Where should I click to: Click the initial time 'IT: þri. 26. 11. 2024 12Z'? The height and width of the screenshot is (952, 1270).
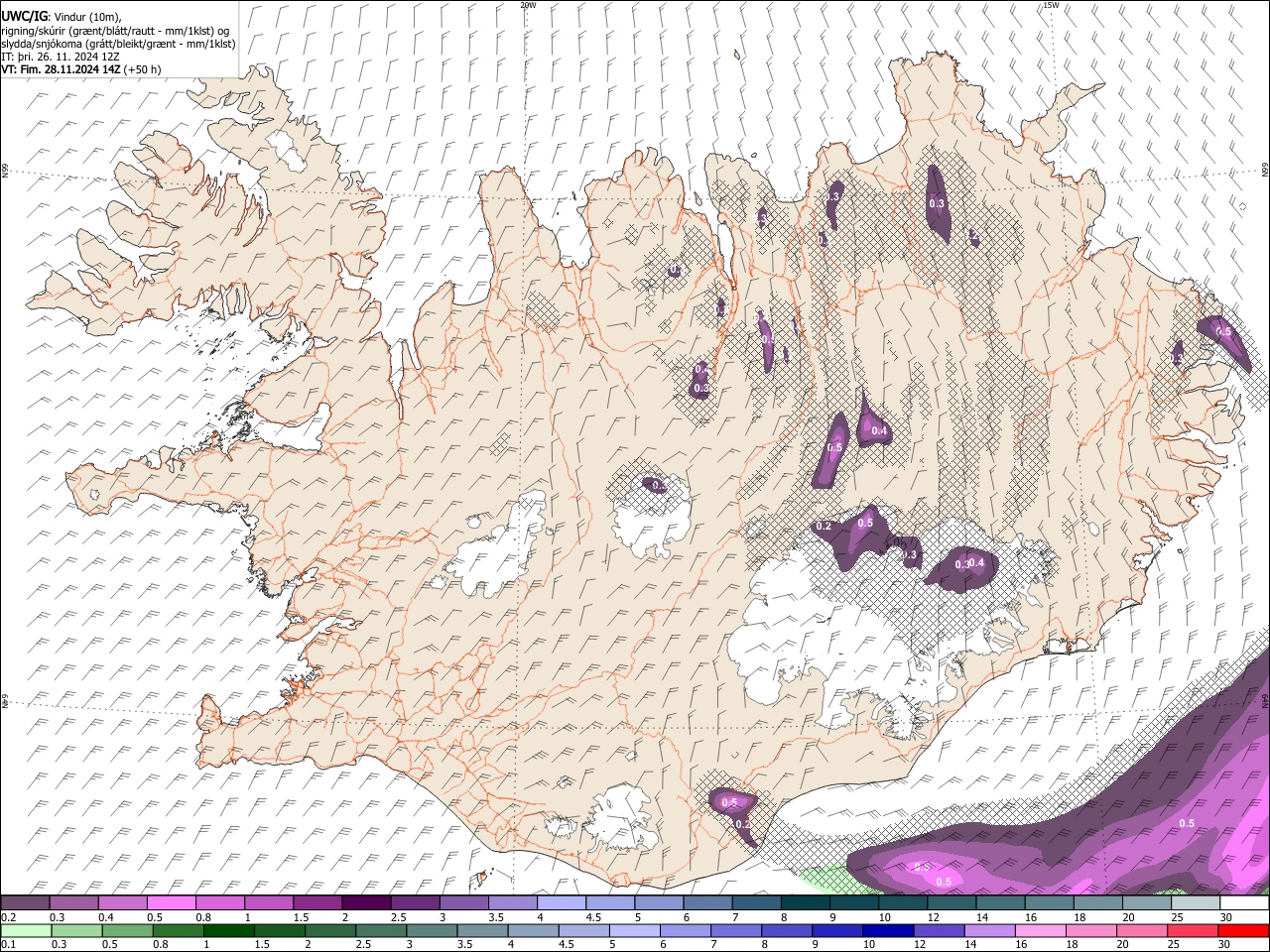click(61, 57)
